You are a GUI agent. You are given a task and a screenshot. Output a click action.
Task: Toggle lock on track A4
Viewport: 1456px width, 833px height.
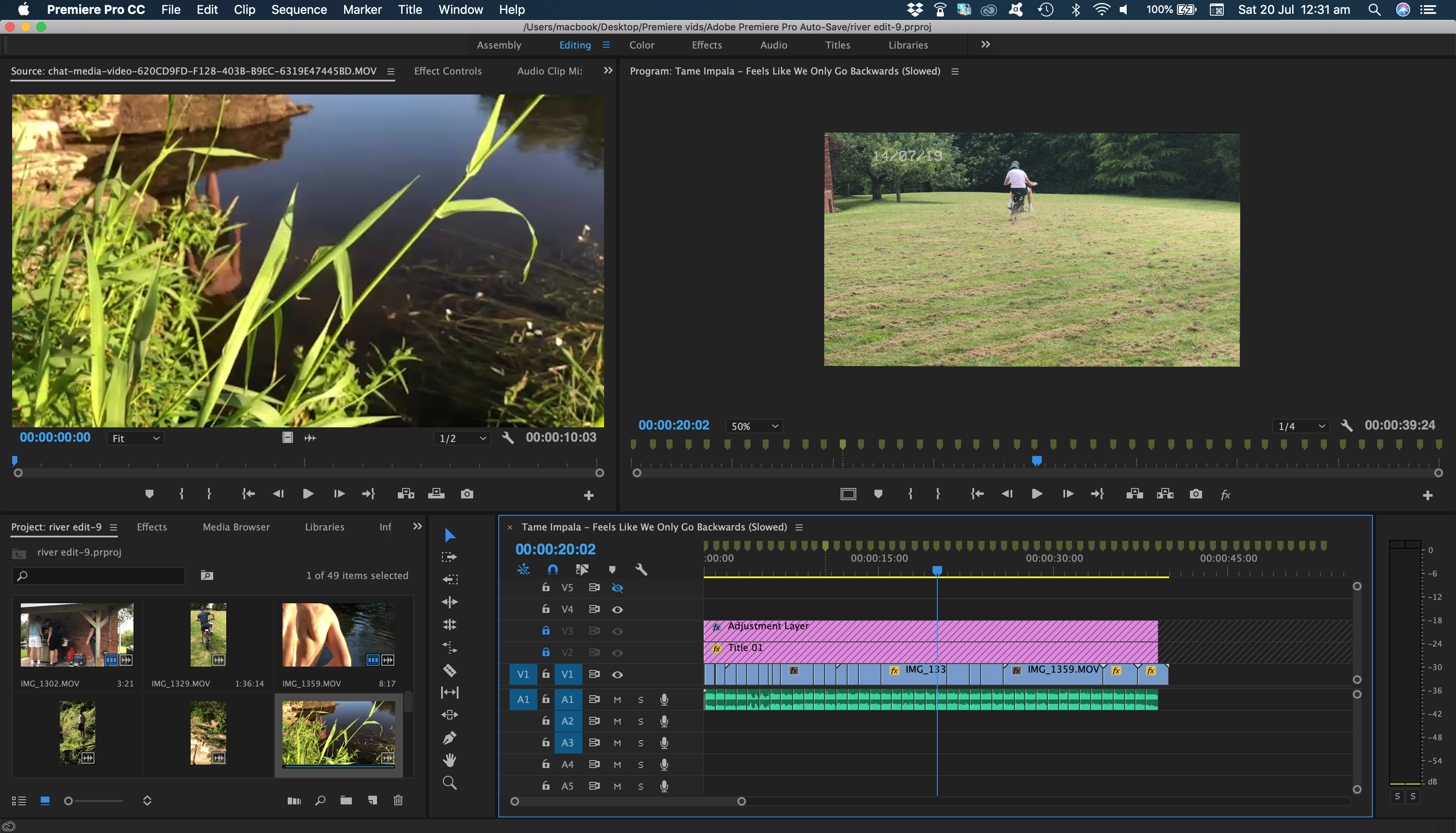click(546, 765)
